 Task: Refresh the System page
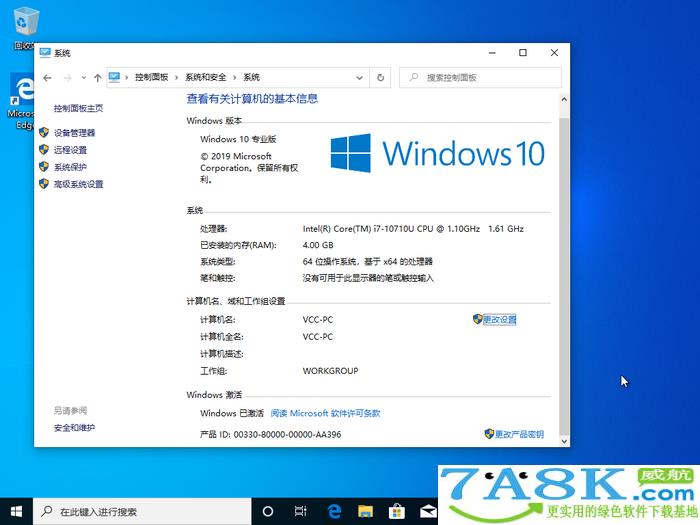coord(380,78)
